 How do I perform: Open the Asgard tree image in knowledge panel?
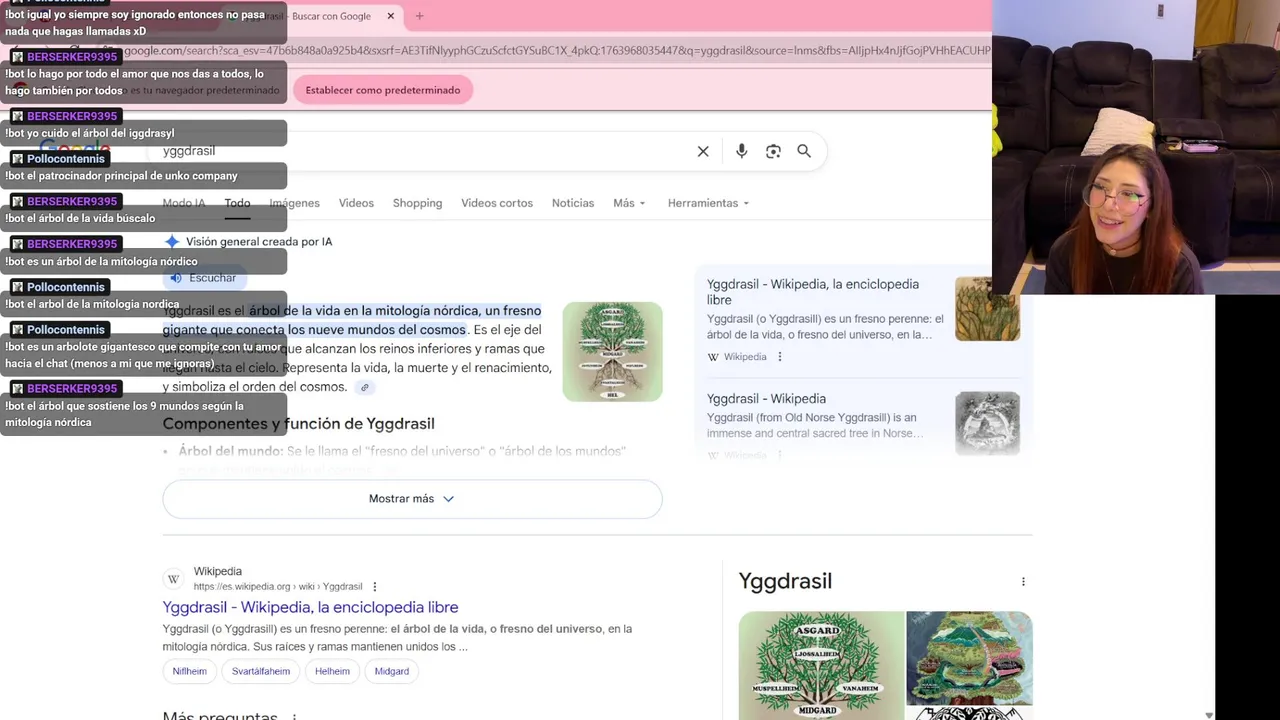821,665
